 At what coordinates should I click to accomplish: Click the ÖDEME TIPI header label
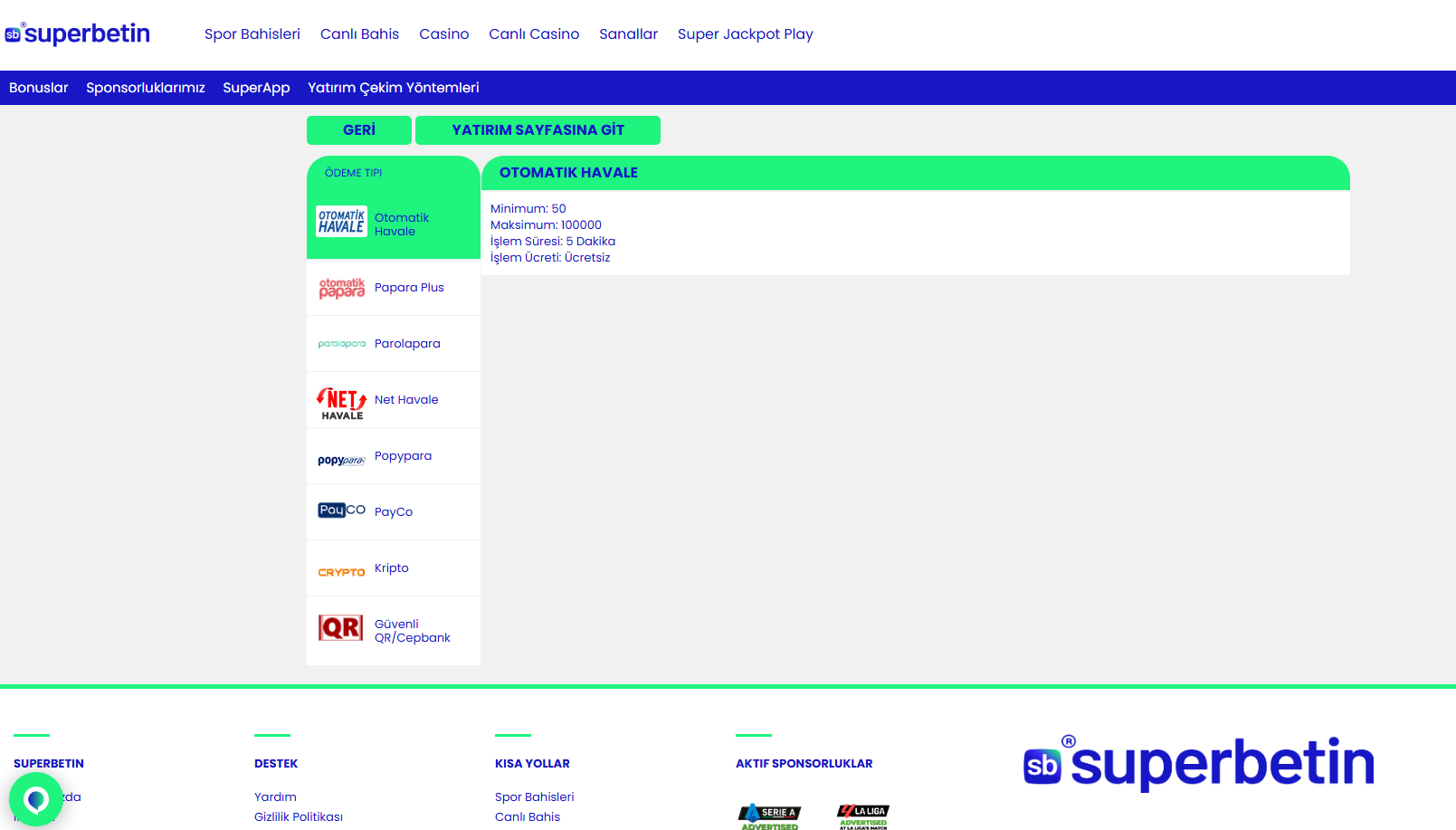pyautogui.click(x=354, y=173)
